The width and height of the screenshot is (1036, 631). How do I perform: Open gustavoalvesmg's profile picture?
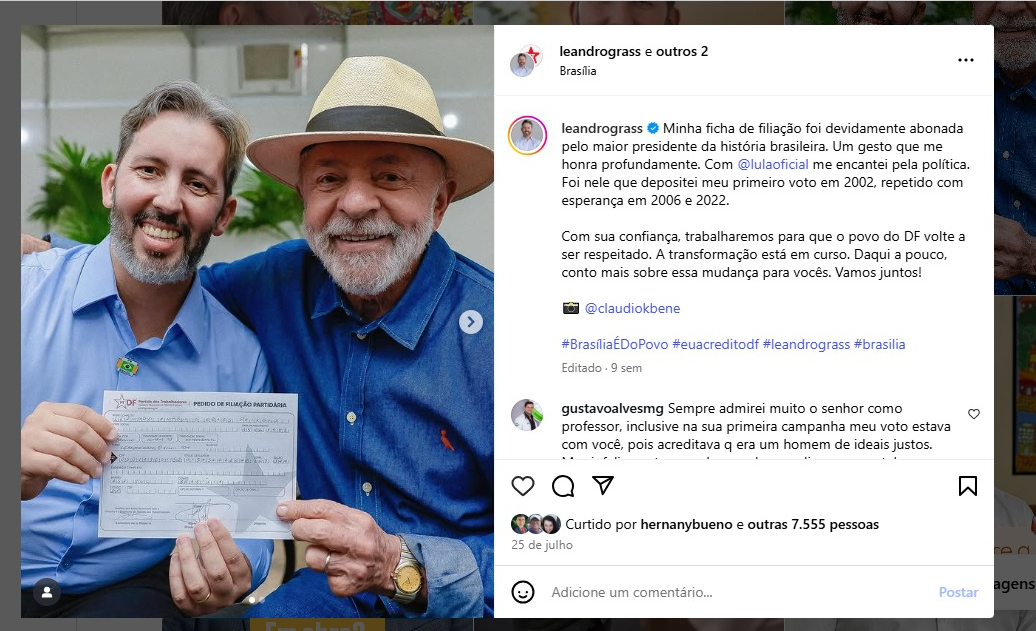[527, 415]
